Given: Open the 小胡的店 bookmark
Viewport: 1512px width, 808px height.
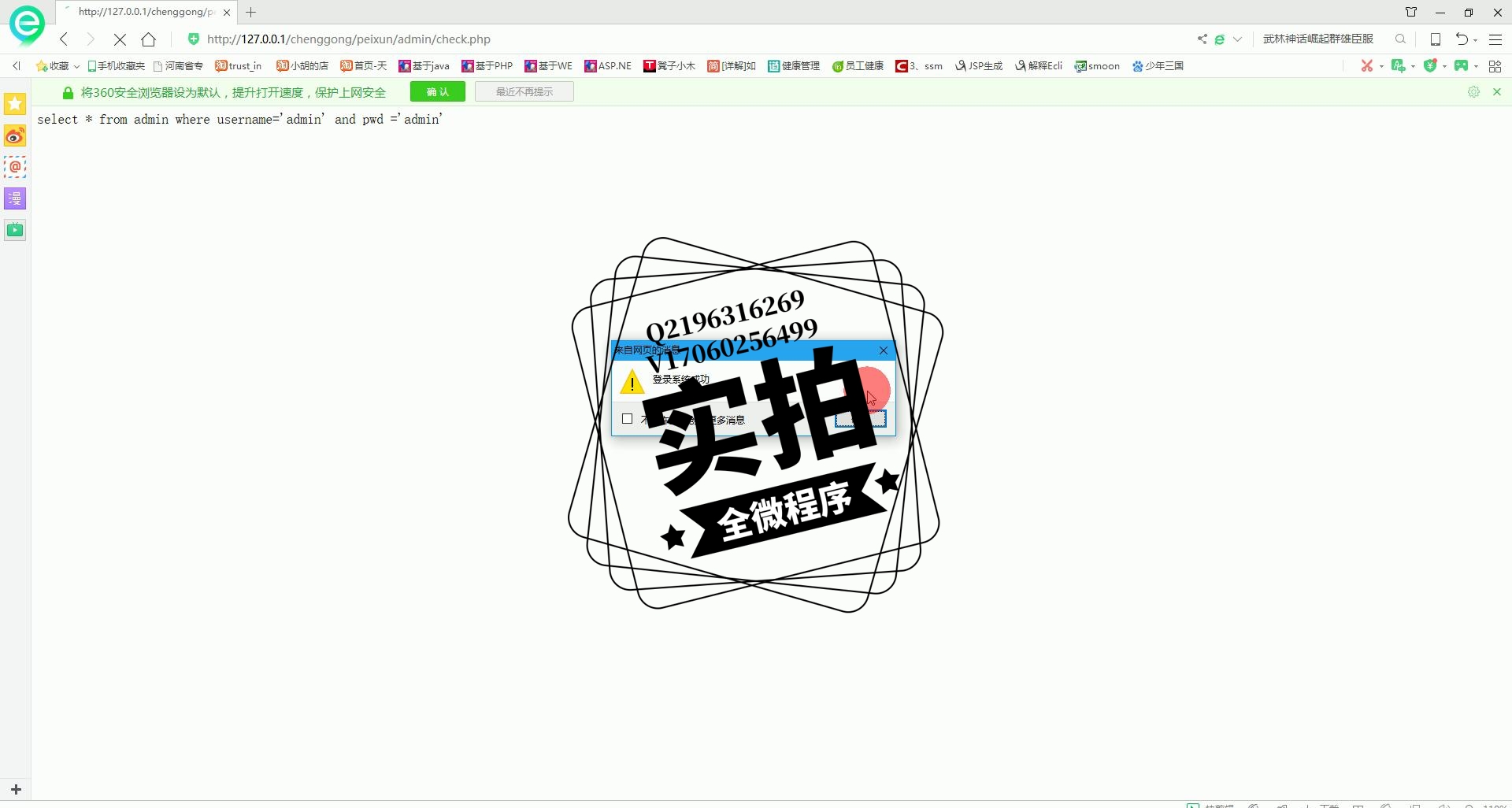Looking at the screenshot, I should pos(302,66).
